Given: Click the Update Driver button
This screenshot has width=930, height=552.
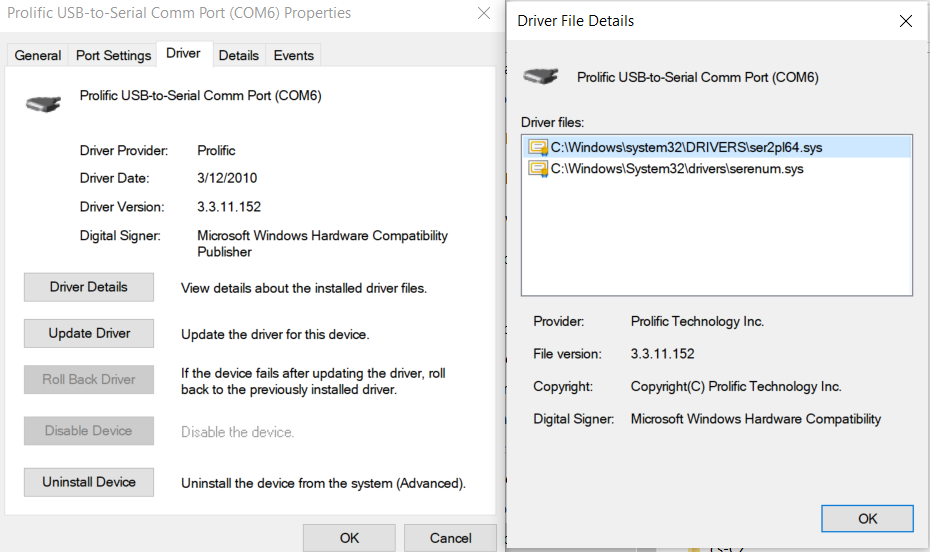Looking at the screenshot, I should tap(89, 333).
